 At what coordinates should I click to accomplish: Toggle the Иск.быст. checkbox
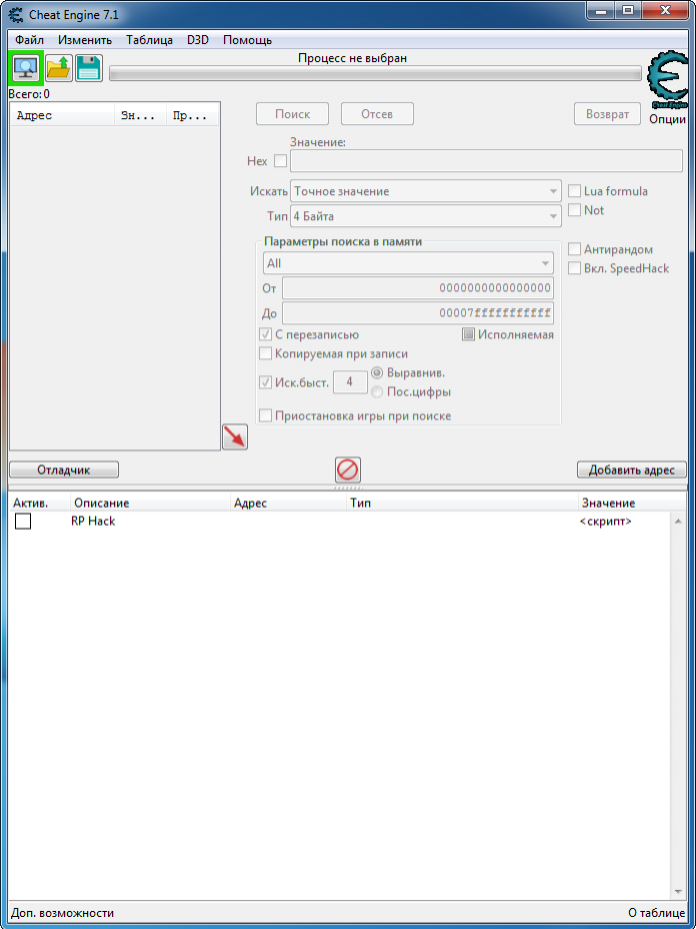tap(265, 382)
